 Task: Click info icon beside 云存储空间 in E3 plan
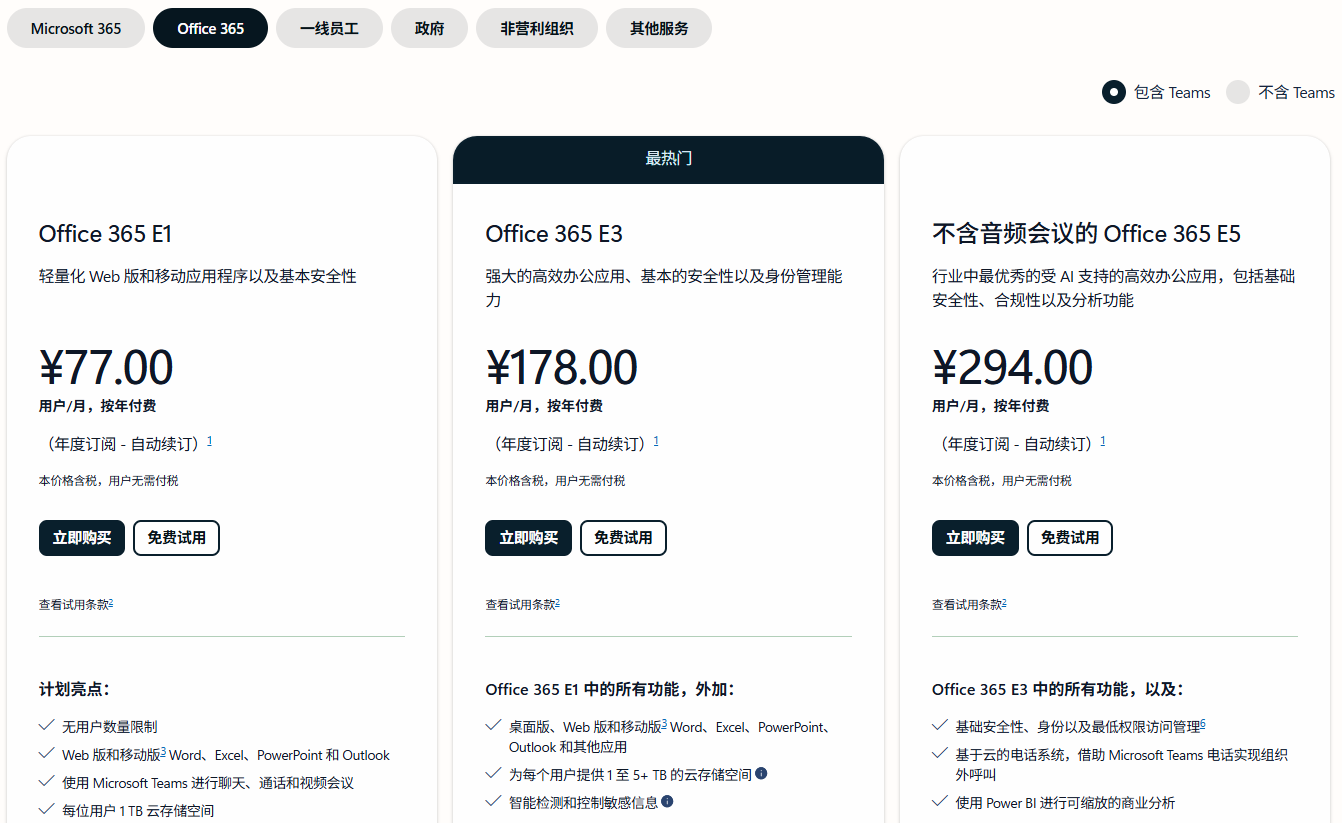coord(761,773)
